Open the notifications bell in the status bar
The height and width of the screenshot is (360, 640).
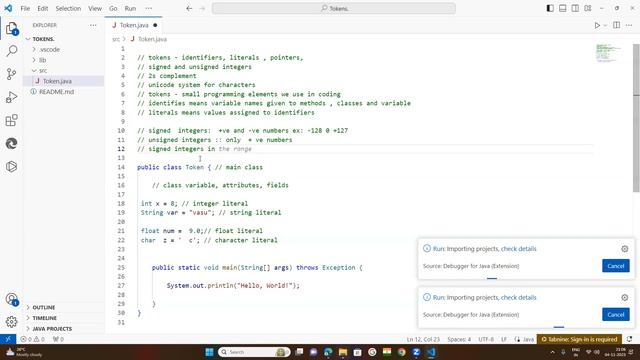[630, 339]
